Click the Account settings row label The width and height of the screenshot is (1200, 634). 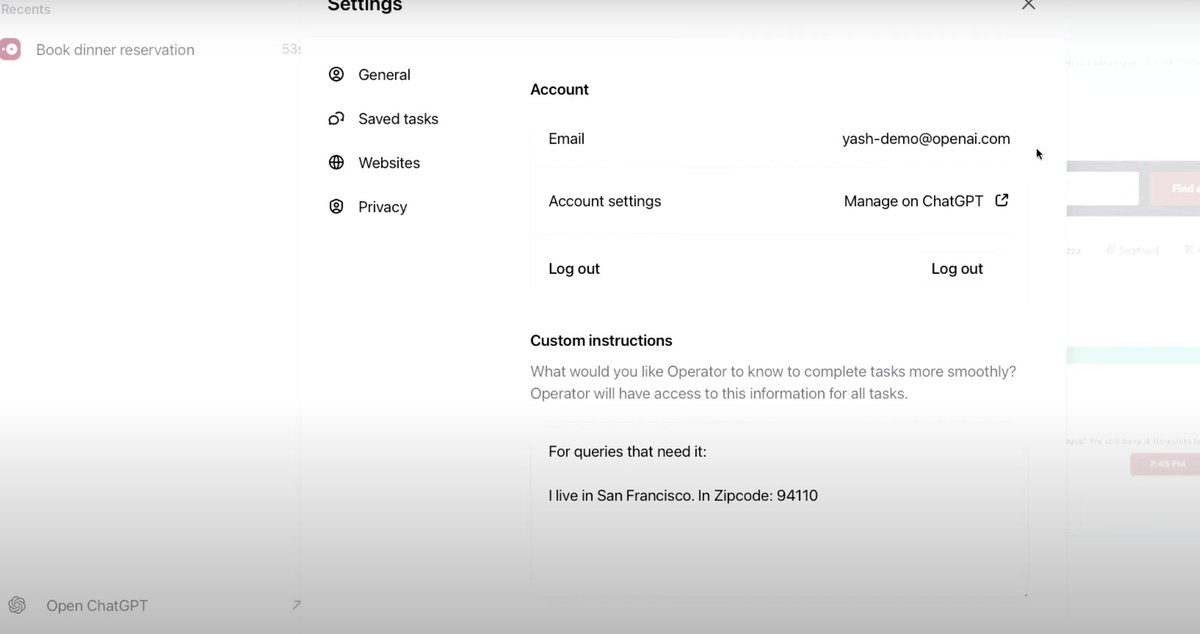(605, 201)
